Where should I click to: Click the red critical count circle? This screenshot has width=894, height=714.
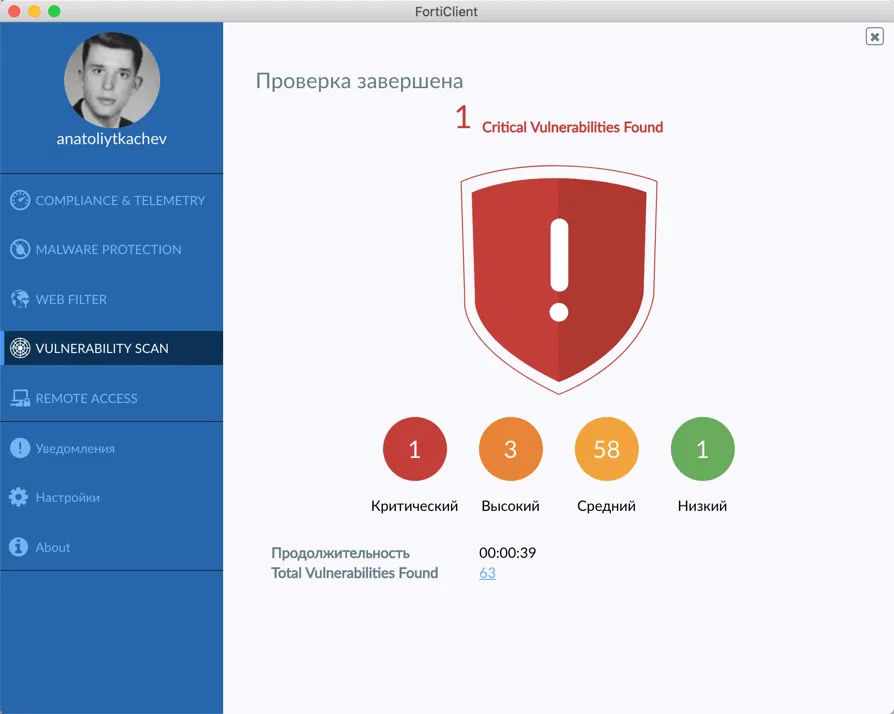(x=415, y=449)
